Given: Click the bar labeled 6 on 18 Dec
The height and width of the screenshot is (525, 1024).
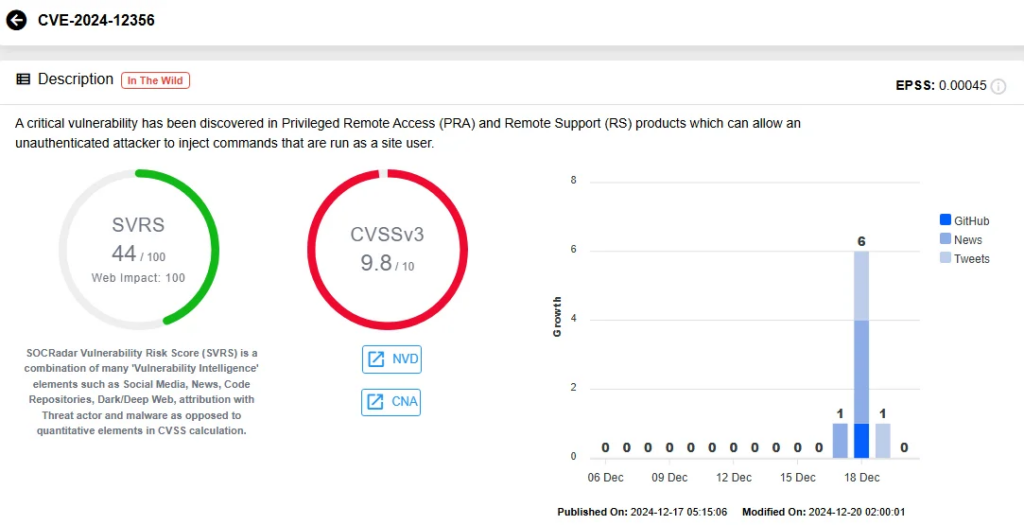Looking at the screenshot, I should click(861, 355).
